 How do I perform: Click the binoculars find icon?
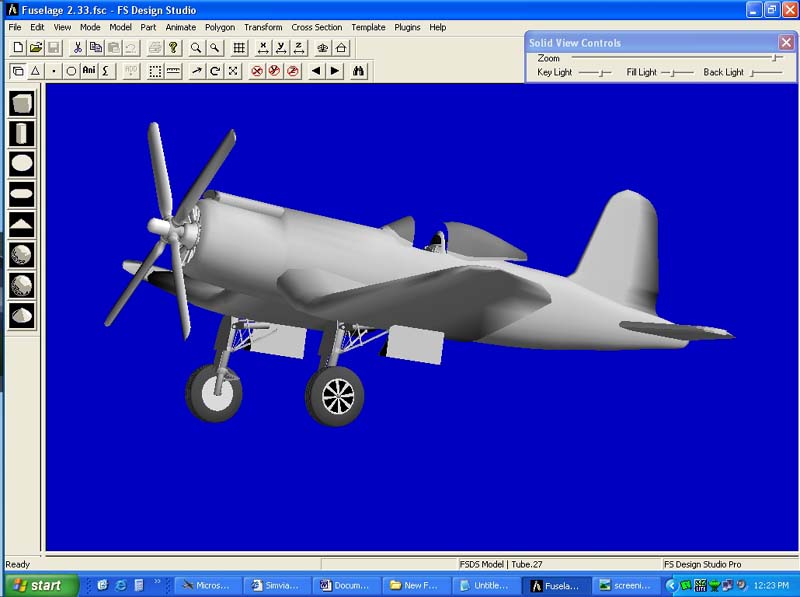[x=360, y=71]
